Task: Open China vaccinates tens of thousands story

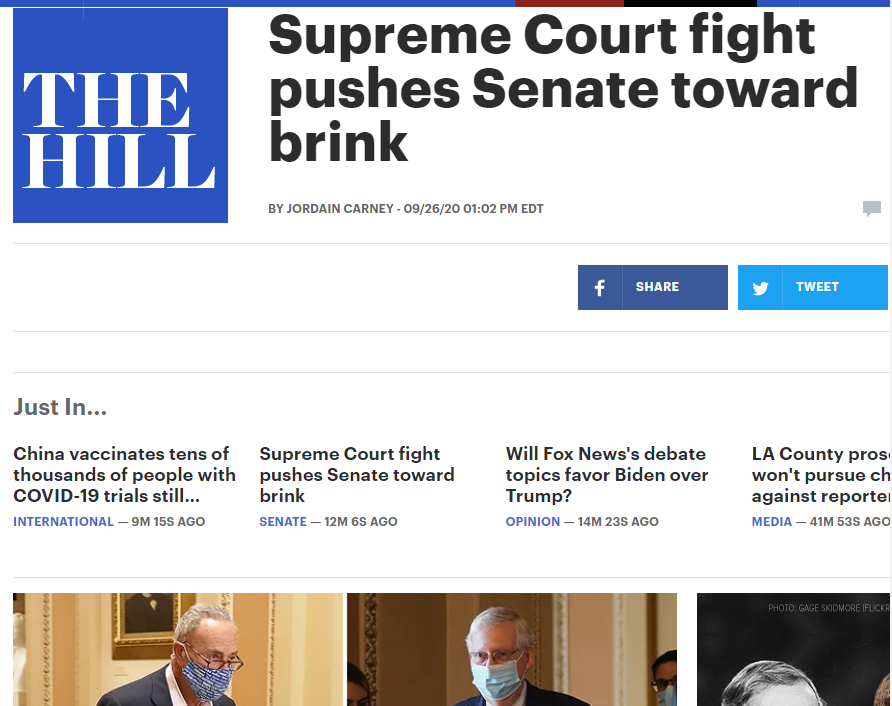Action: 124,475
